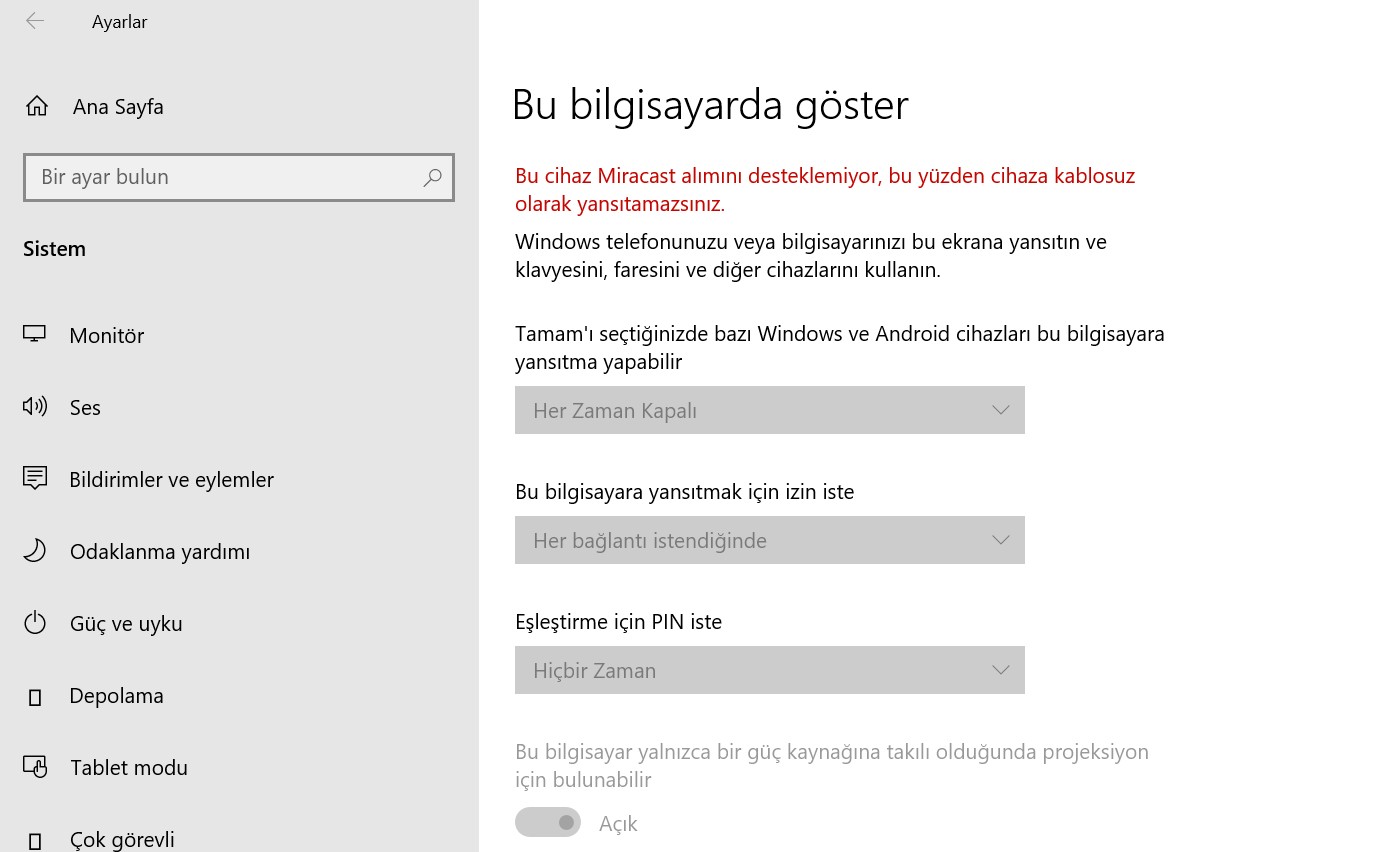Image resolution: width=1380 pixels, height=852 pixels.
Task: Click the red Miracast warning text
Action: 825,190
